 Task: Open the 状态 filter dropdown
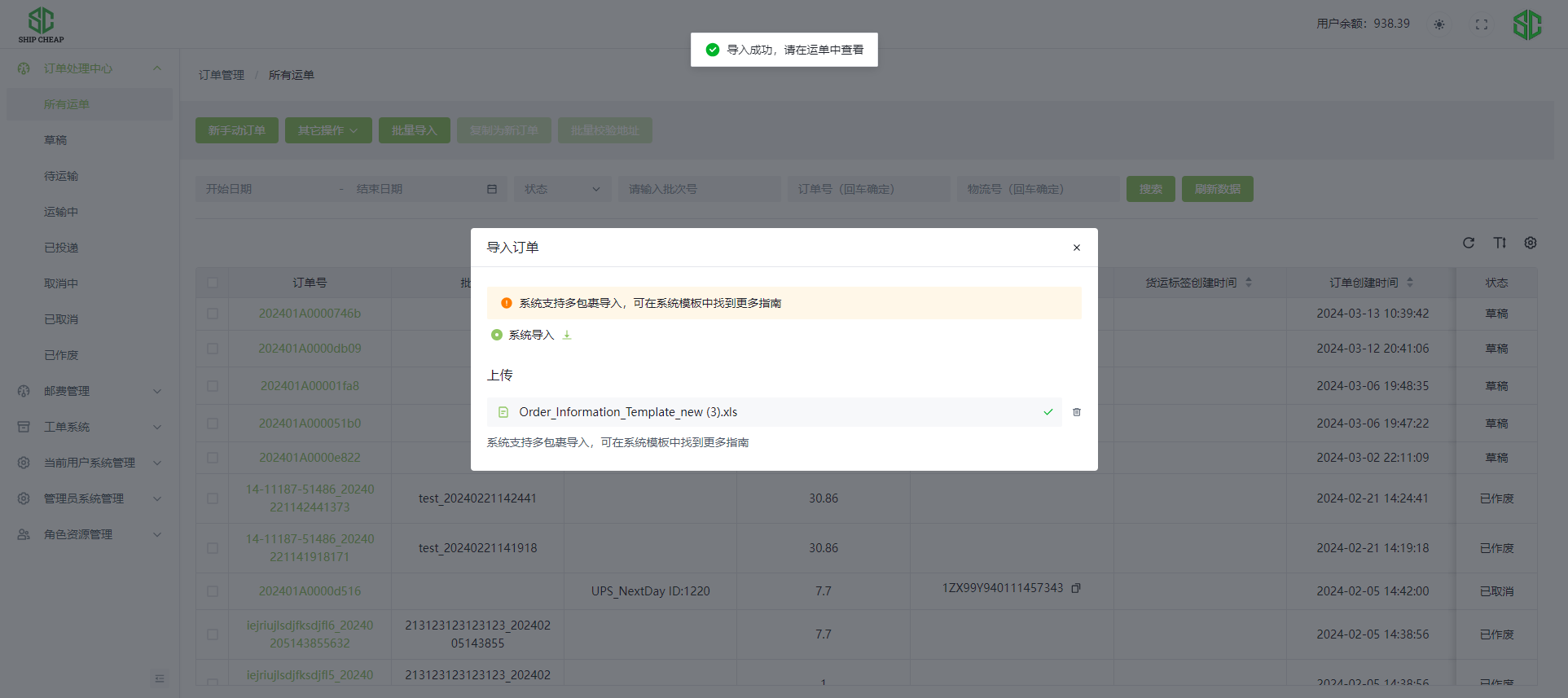click(x=562, y=189)
